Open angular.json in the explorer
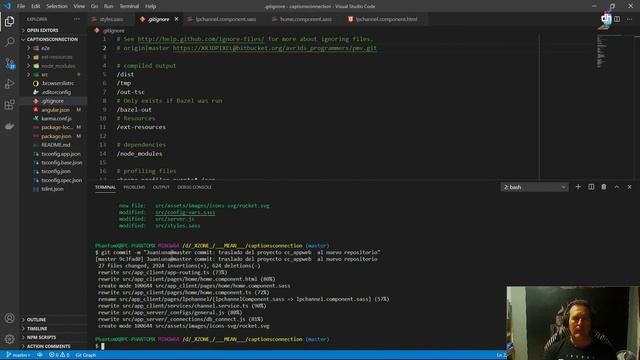Image resolution: width=640 pixels, height=360 pixels. (55, 110)
